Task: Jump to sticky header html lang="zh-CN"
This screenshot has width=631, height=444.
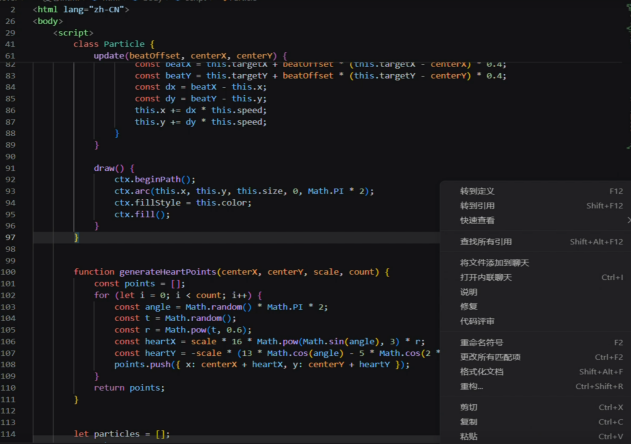Action: [81, 9]
